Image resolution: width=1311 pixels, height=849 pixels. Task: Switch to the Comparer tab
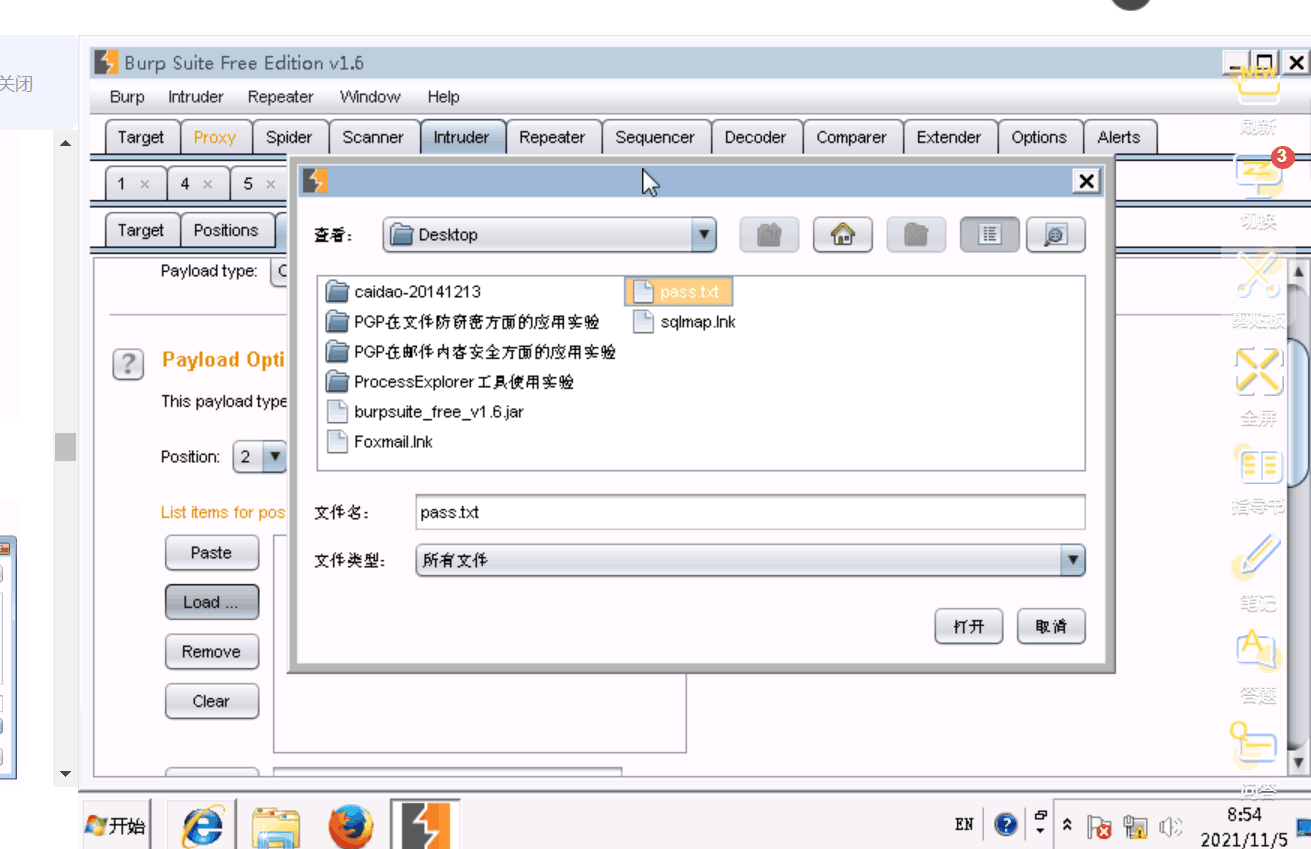pos(851,138)
